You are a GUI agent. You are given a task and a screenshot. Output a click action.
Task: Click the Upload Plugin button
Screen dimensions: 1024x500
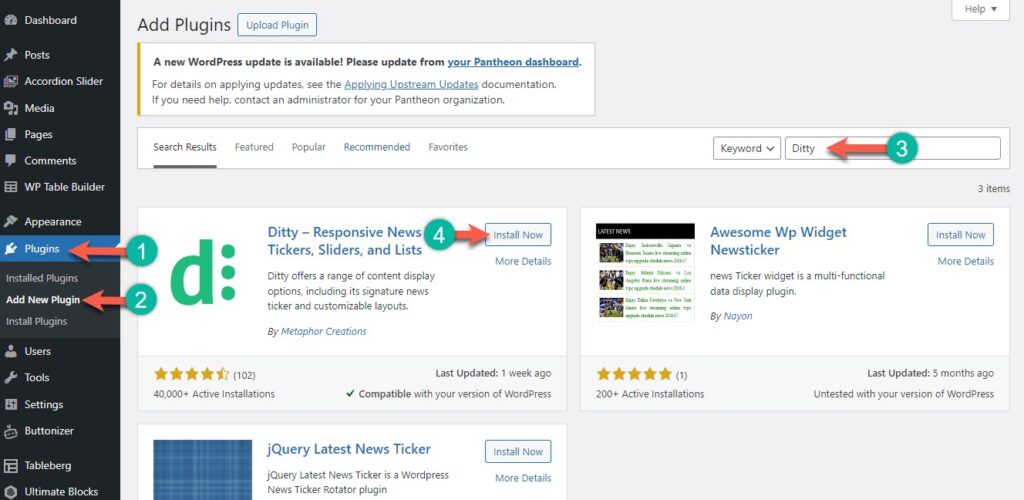click(x=277, y=25)
